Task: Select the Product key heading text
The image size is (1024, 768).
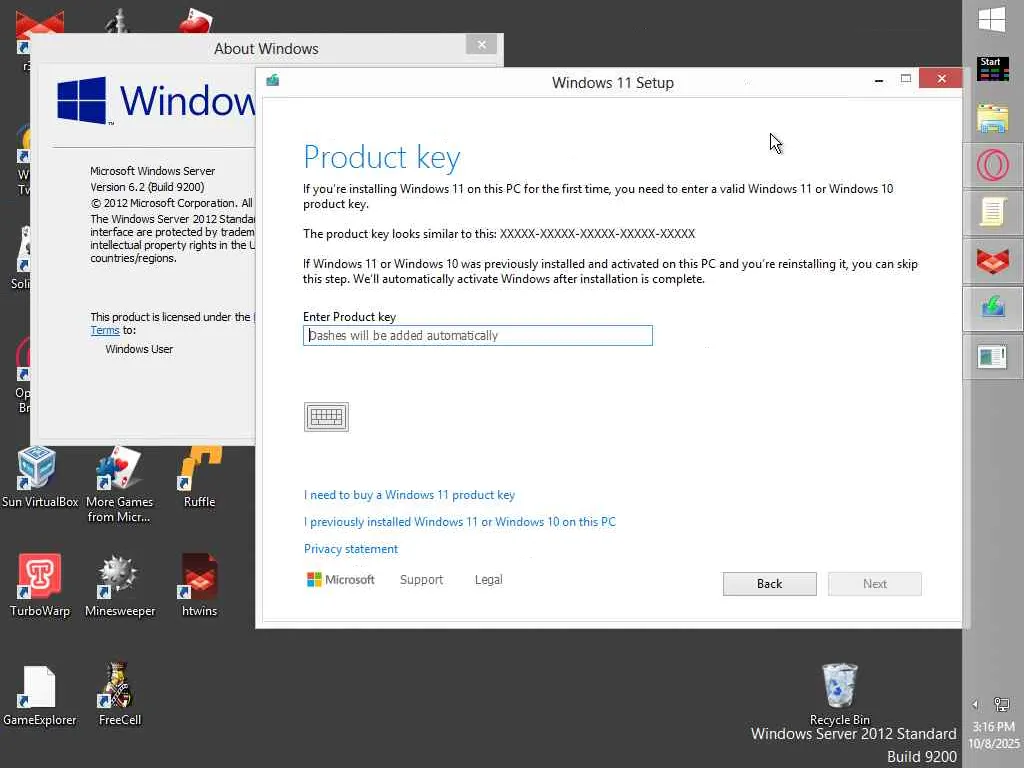Action: [381, 158]
